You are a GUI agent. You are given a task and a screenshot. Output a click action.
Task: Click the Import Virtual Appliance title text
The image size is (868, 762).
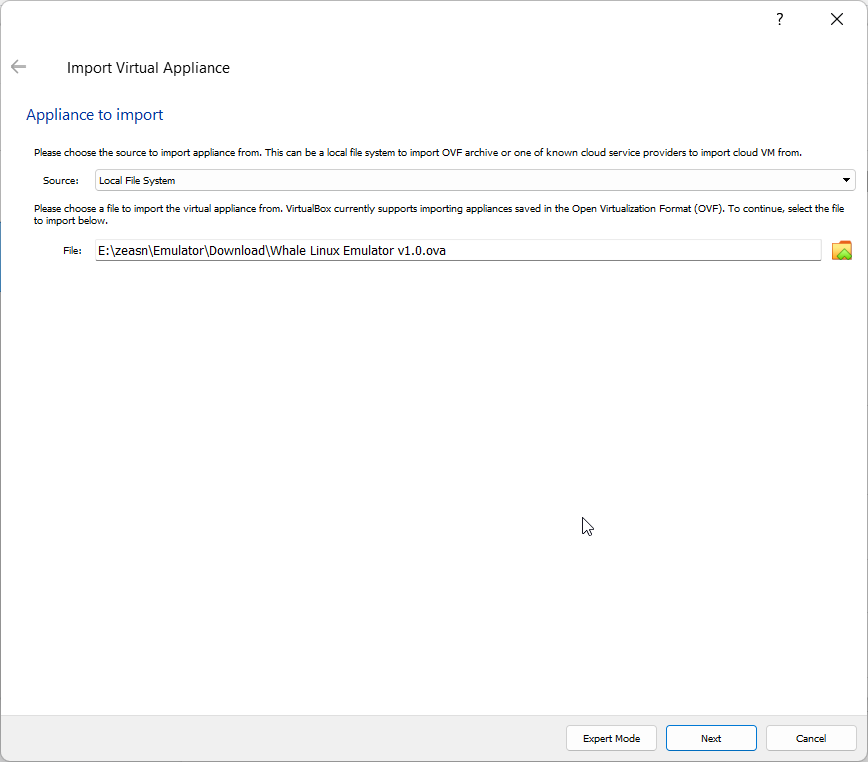[148, 68]
